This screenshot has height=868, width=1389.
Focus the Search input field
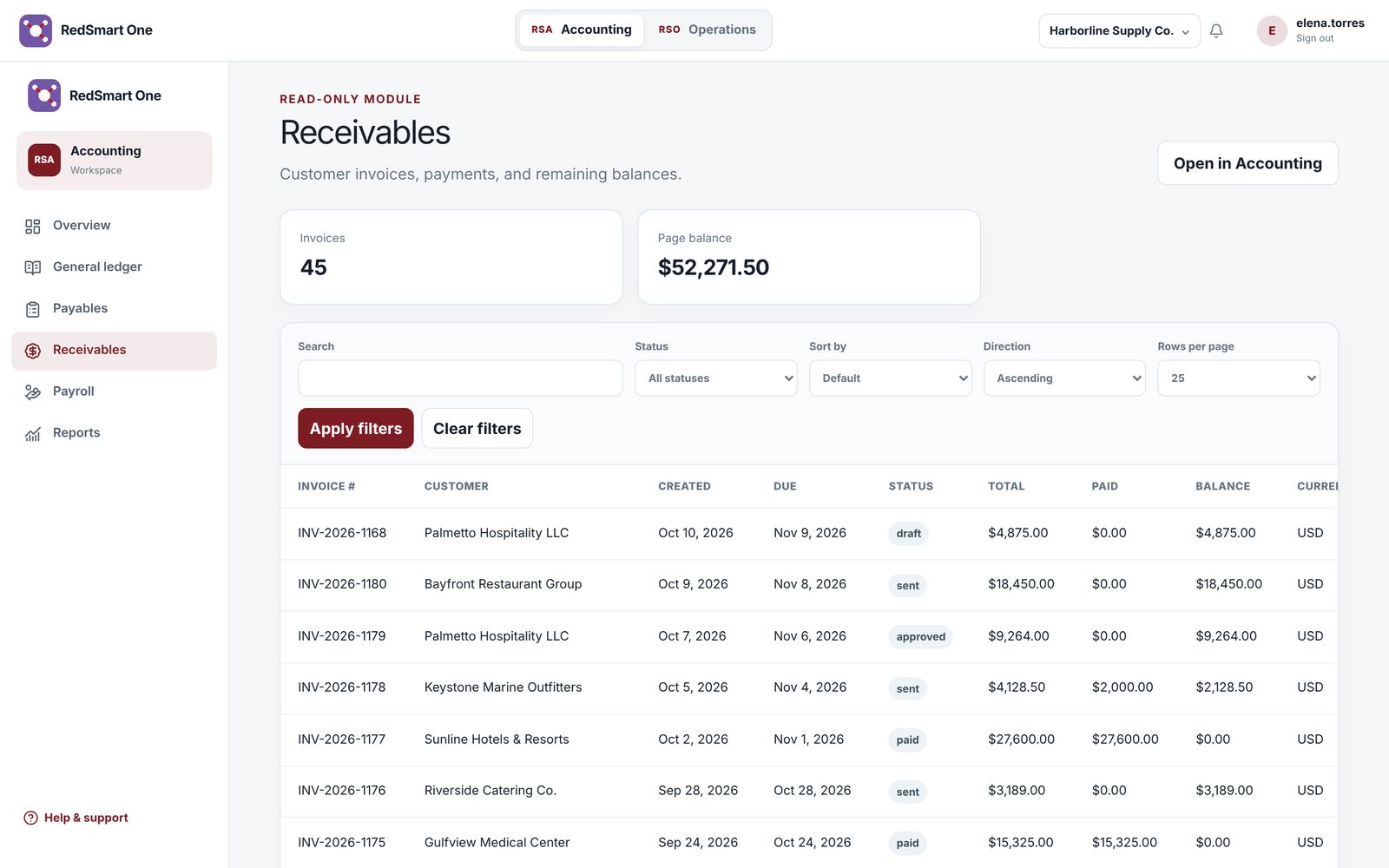(460, 378)
